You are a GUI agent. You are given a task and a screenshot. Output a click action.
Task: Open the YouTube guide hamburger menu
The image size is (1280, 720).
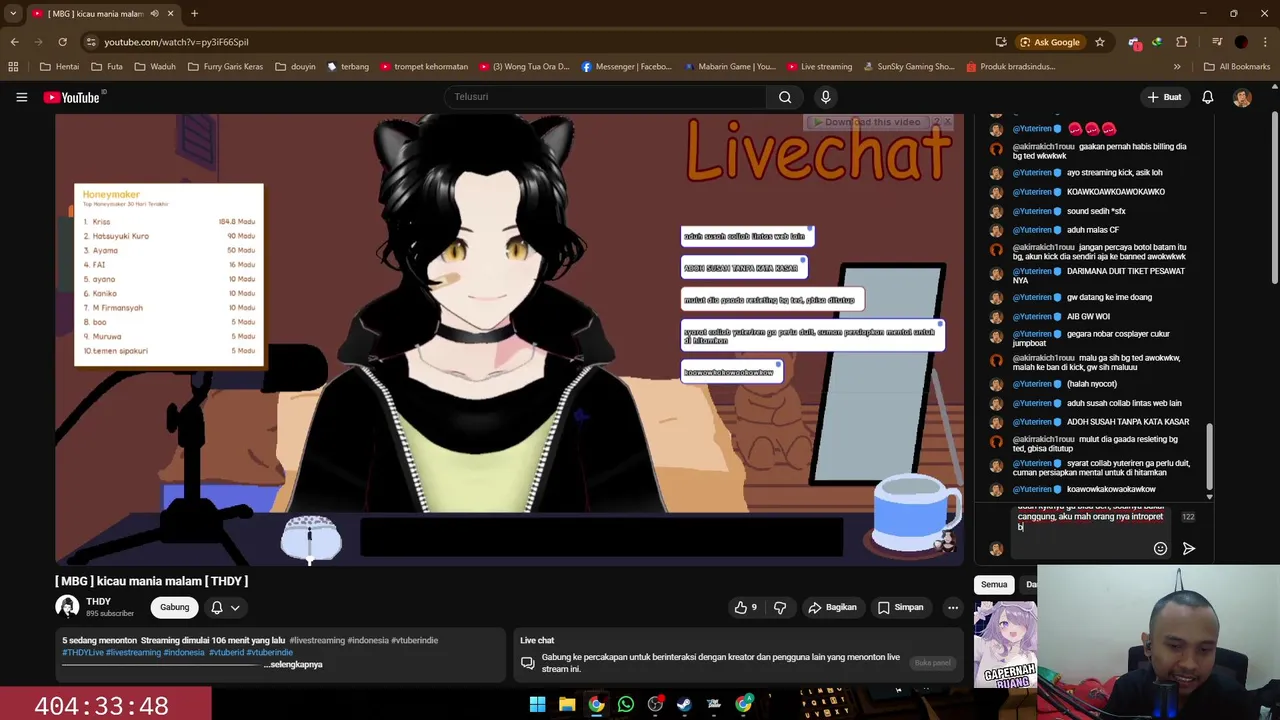point(21,97)
